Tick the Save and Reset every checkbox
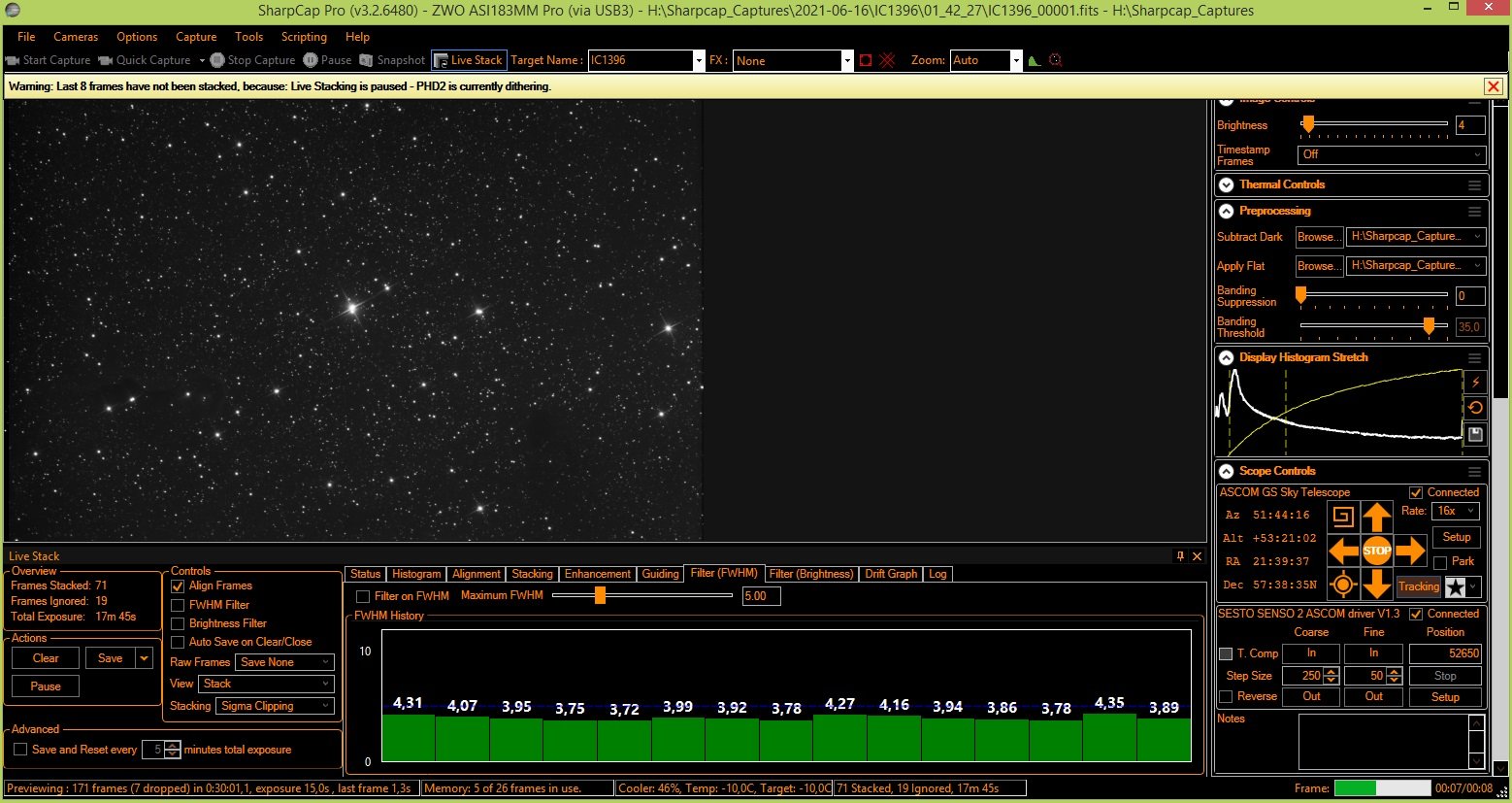This screenshot has width=1512, height=803. 20,750
